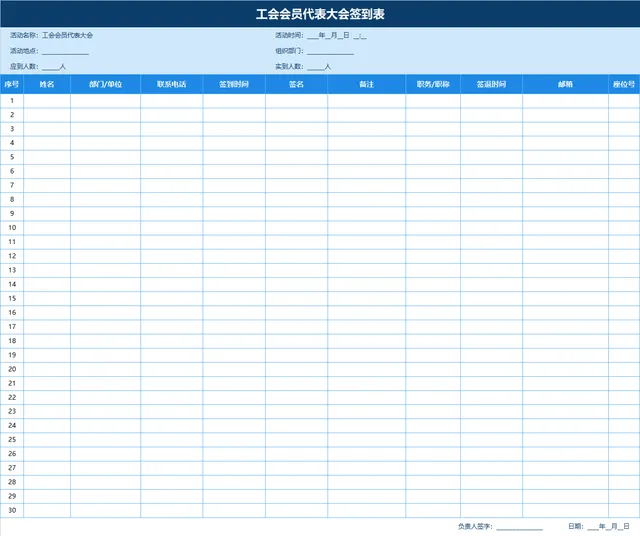
Task: Select the 活动名称 label
Action: [23, 36]
